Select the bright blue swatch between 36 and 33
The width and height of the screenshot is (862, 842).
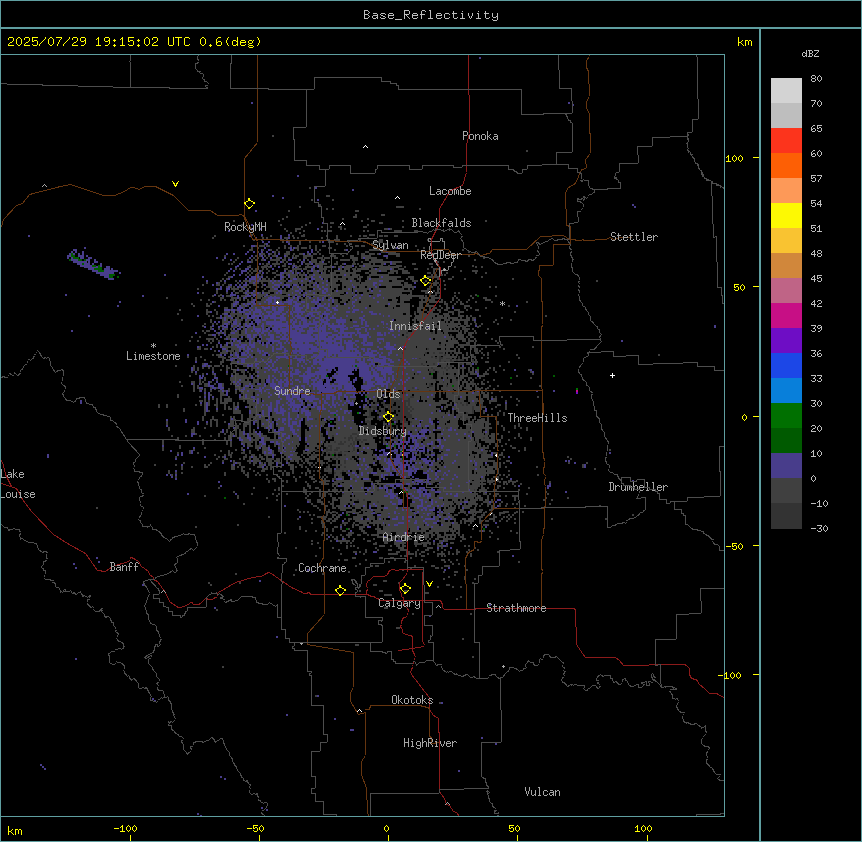(x=786, y=365)
